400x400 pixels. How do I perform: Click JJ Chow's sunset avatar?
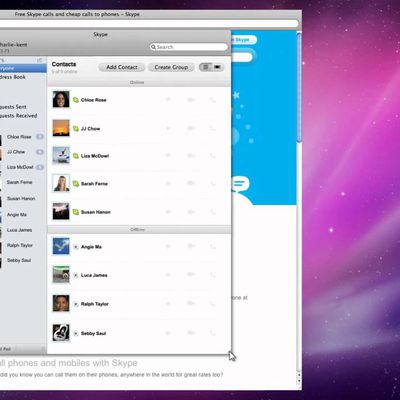point(61,128)
